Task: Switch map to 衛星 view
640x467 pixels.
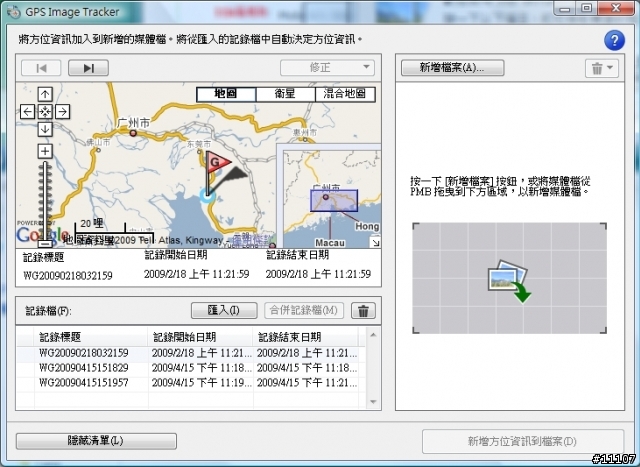Action: pyautogui.click(x=285, y=94)
